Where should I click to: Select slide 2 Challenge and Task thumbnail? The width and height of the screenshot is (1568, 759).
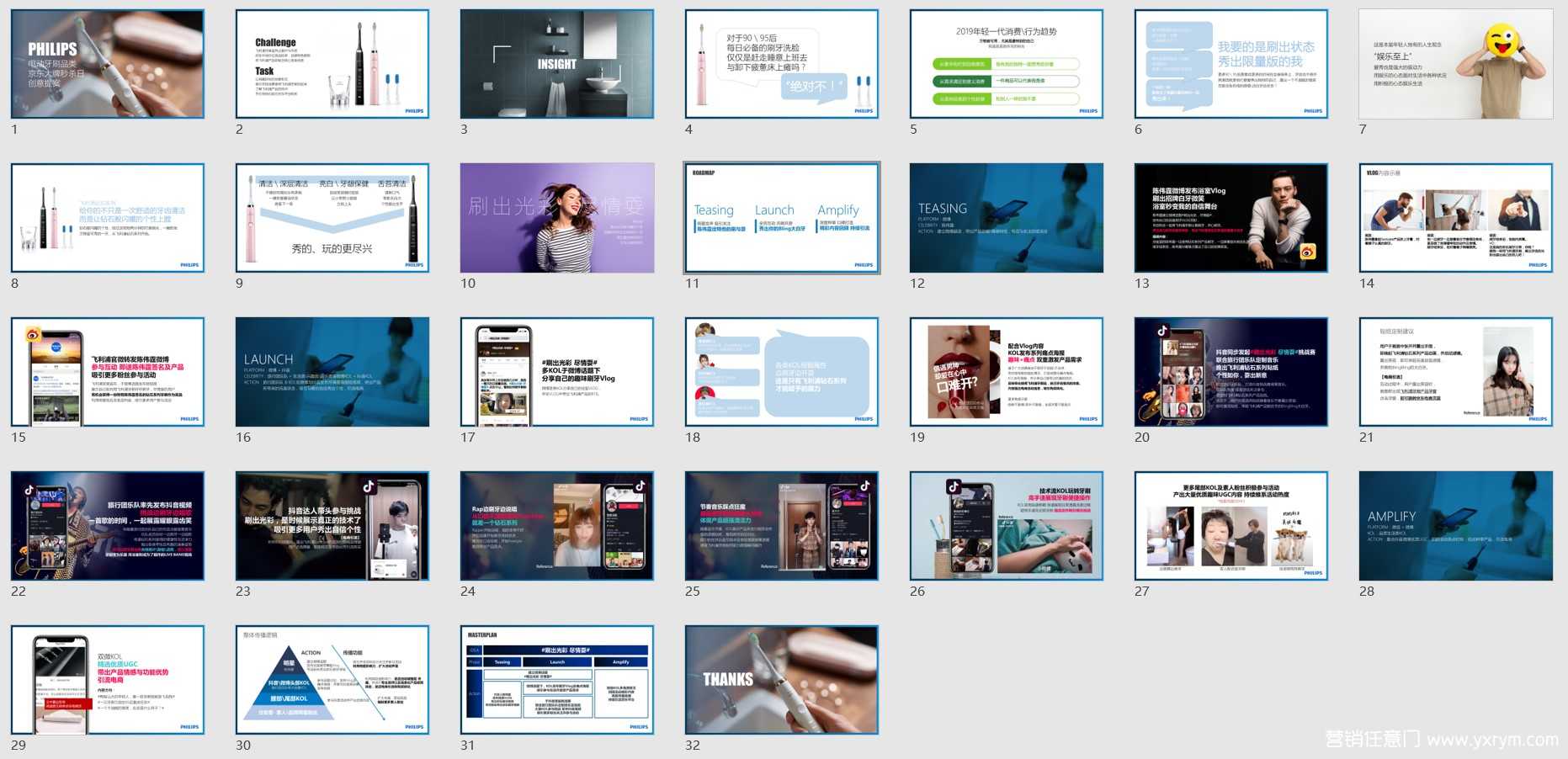[x=332, y=64]
